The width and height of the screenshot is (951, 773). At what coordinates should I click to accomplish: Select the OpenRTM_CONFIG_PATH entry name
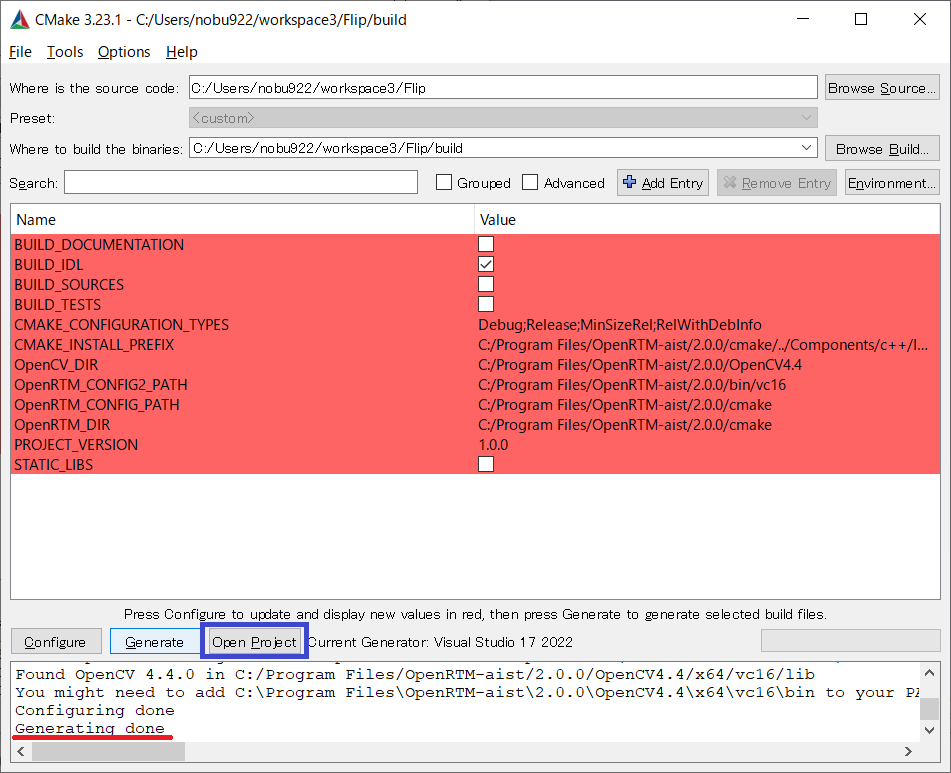[x=97, y=404]
